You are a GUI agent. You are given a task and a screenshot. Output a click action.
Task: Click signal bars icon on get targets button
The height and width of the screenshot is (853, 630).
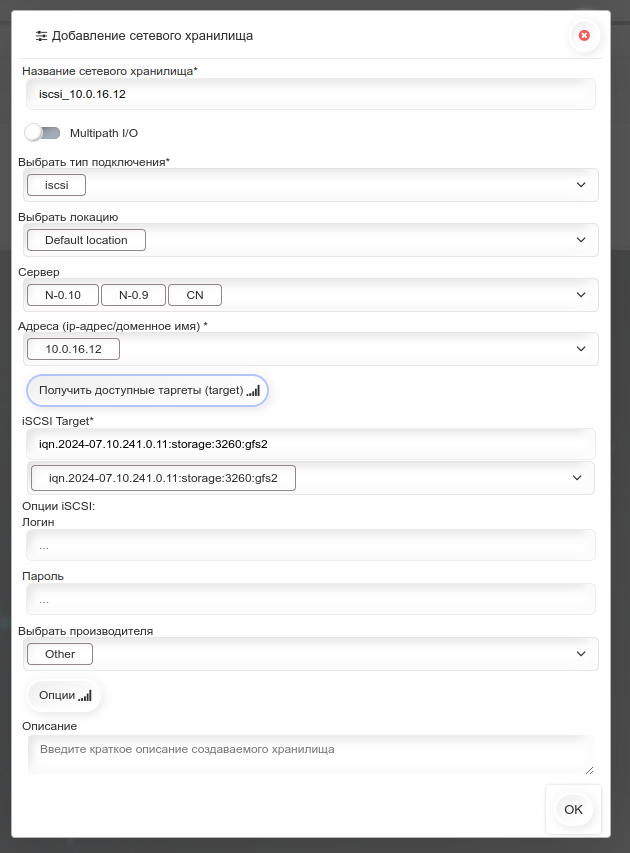coord(253,391)
